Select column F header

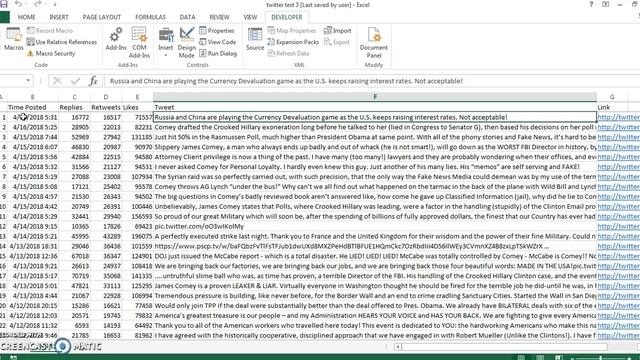pyautogui.click(x=375, y=97)
